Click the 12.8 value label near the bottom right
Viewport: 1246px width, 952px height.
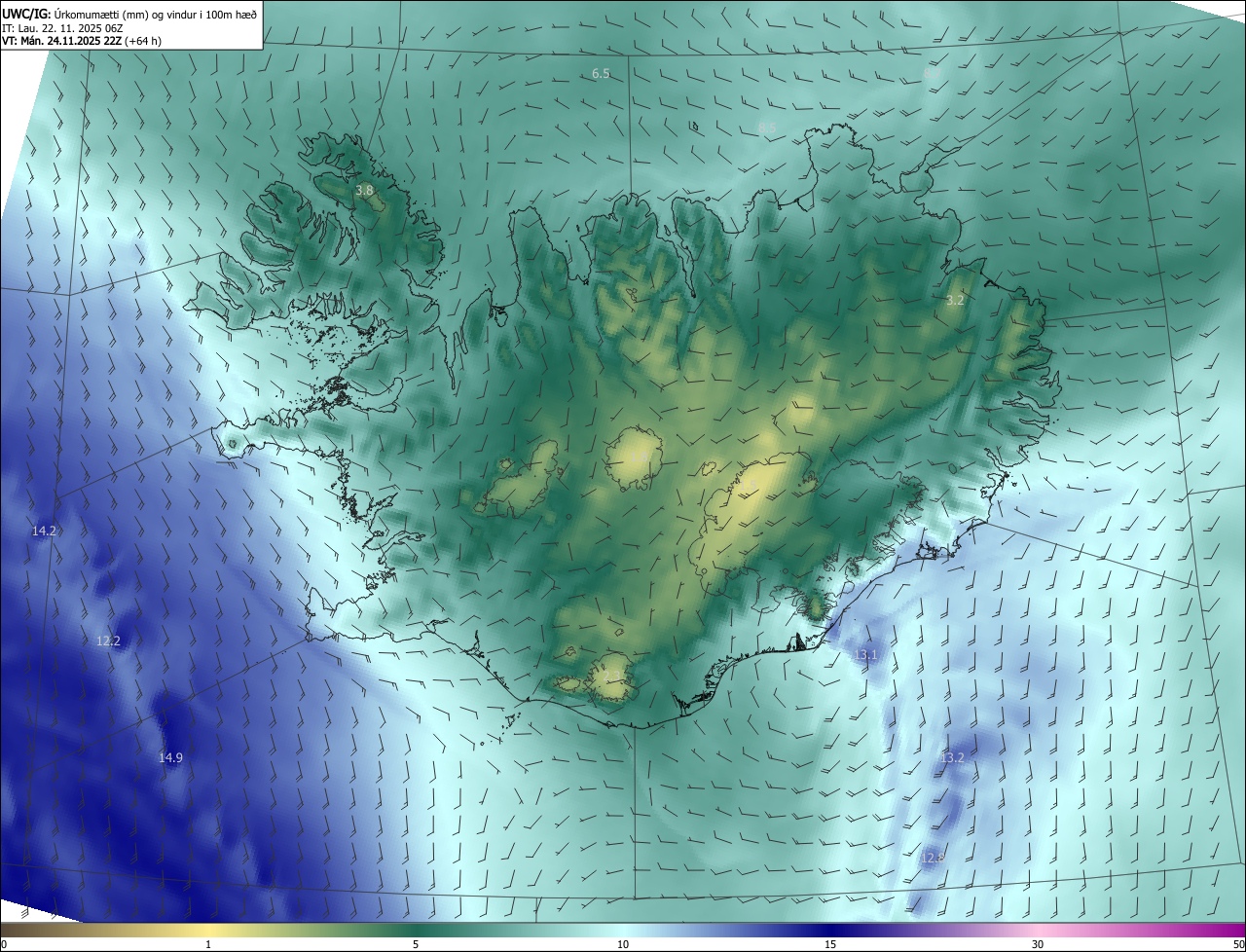(933, 858)
